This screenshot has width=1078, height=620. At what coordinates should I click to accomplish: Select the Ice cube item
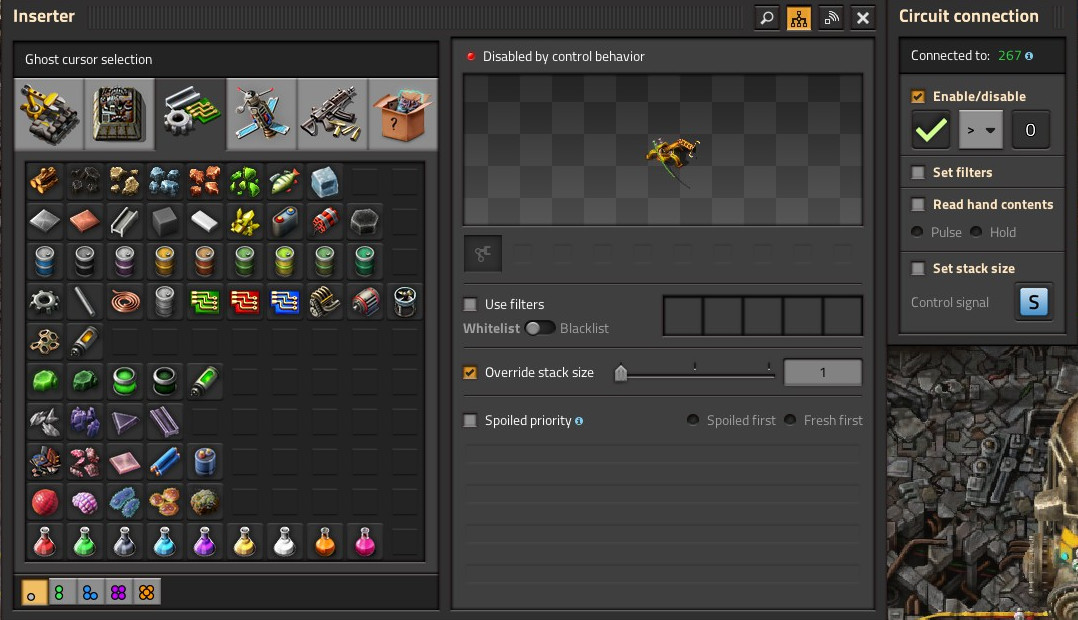tap(324, 181)
